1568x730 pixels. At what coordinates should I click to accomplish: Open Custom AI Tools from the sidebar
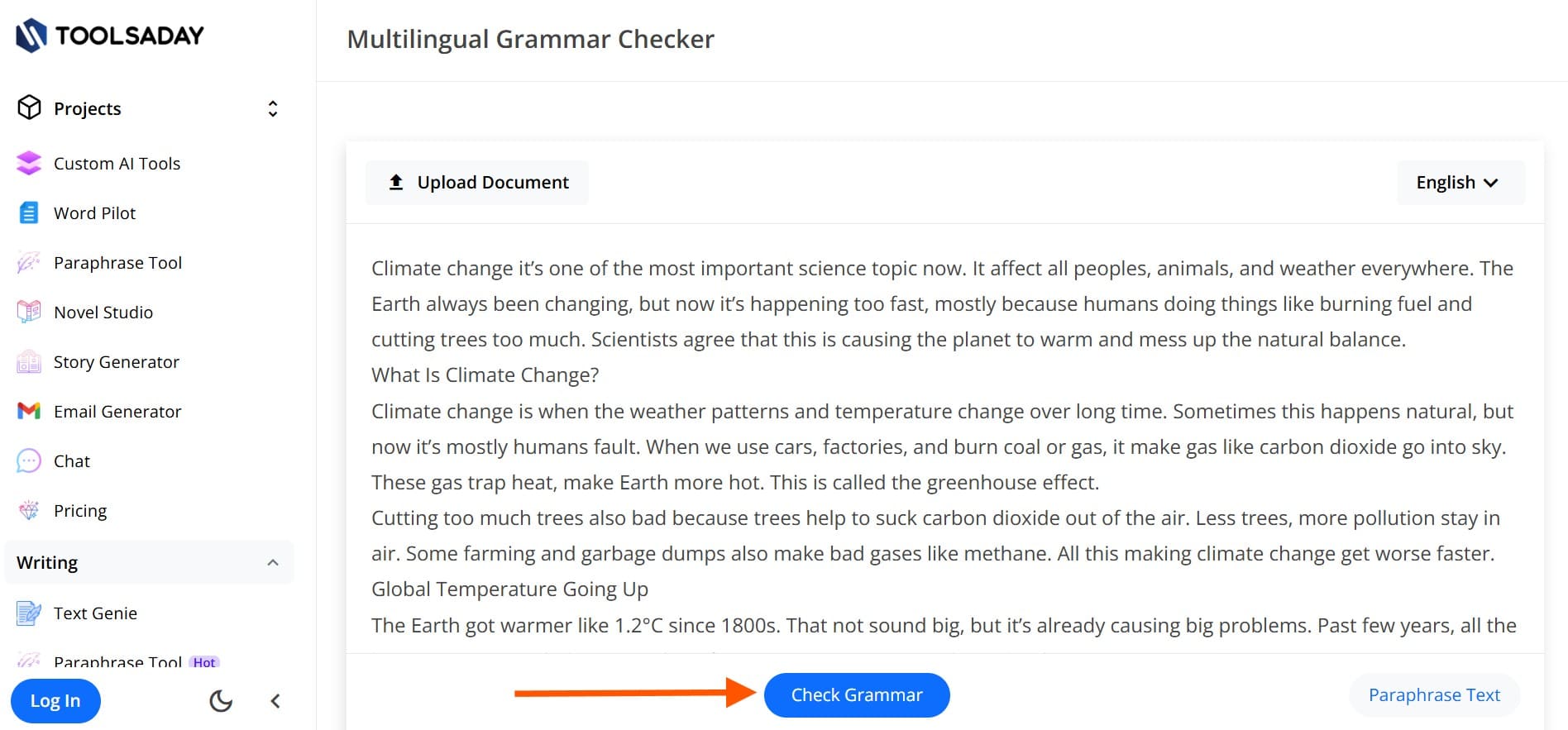117,163
